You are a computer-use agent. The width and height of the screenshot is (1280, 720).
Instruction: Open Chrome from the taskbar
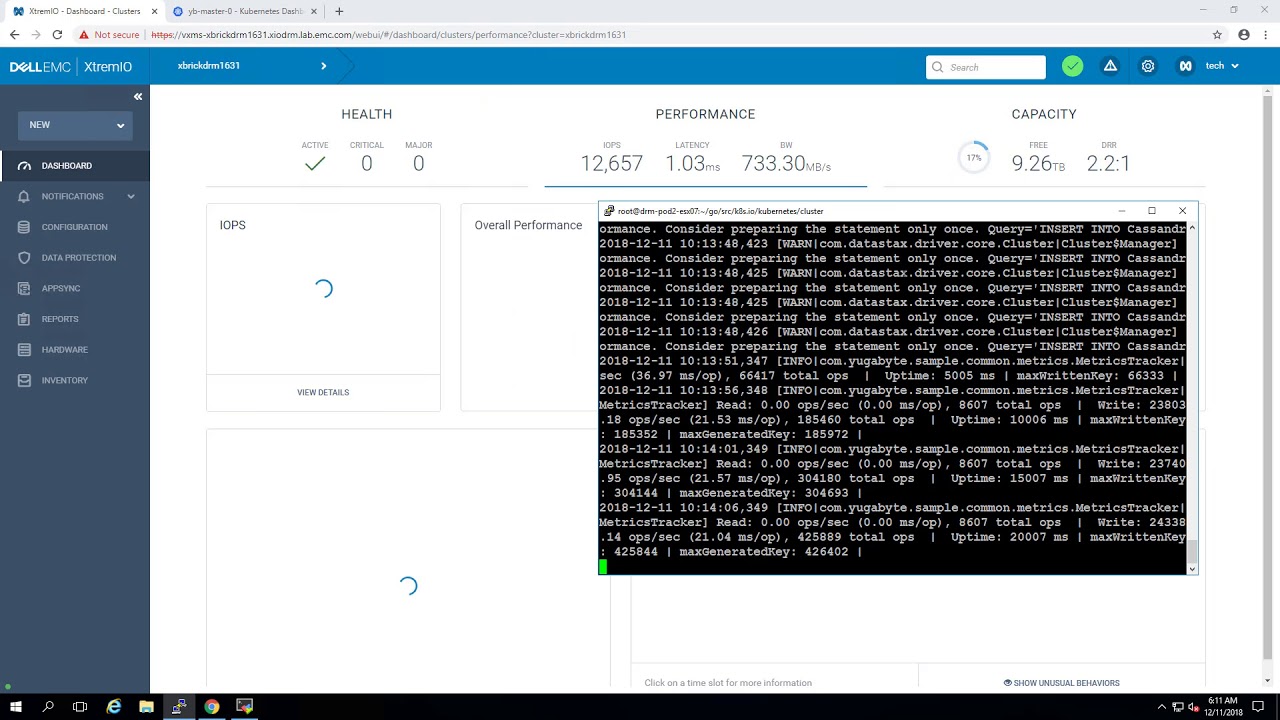(x=212, y=707)
